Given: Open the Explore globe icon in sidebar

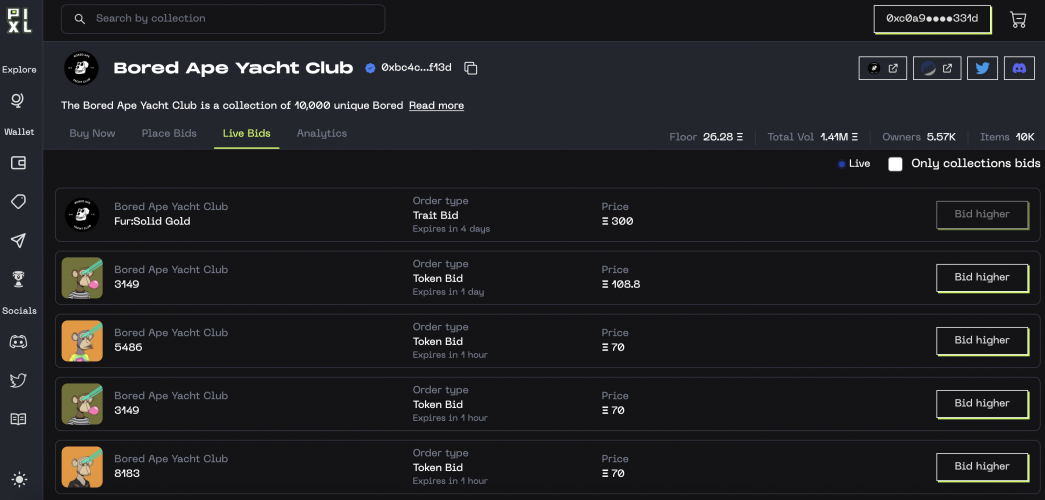Looking at the screenshot, I should [x=18, y=100].
